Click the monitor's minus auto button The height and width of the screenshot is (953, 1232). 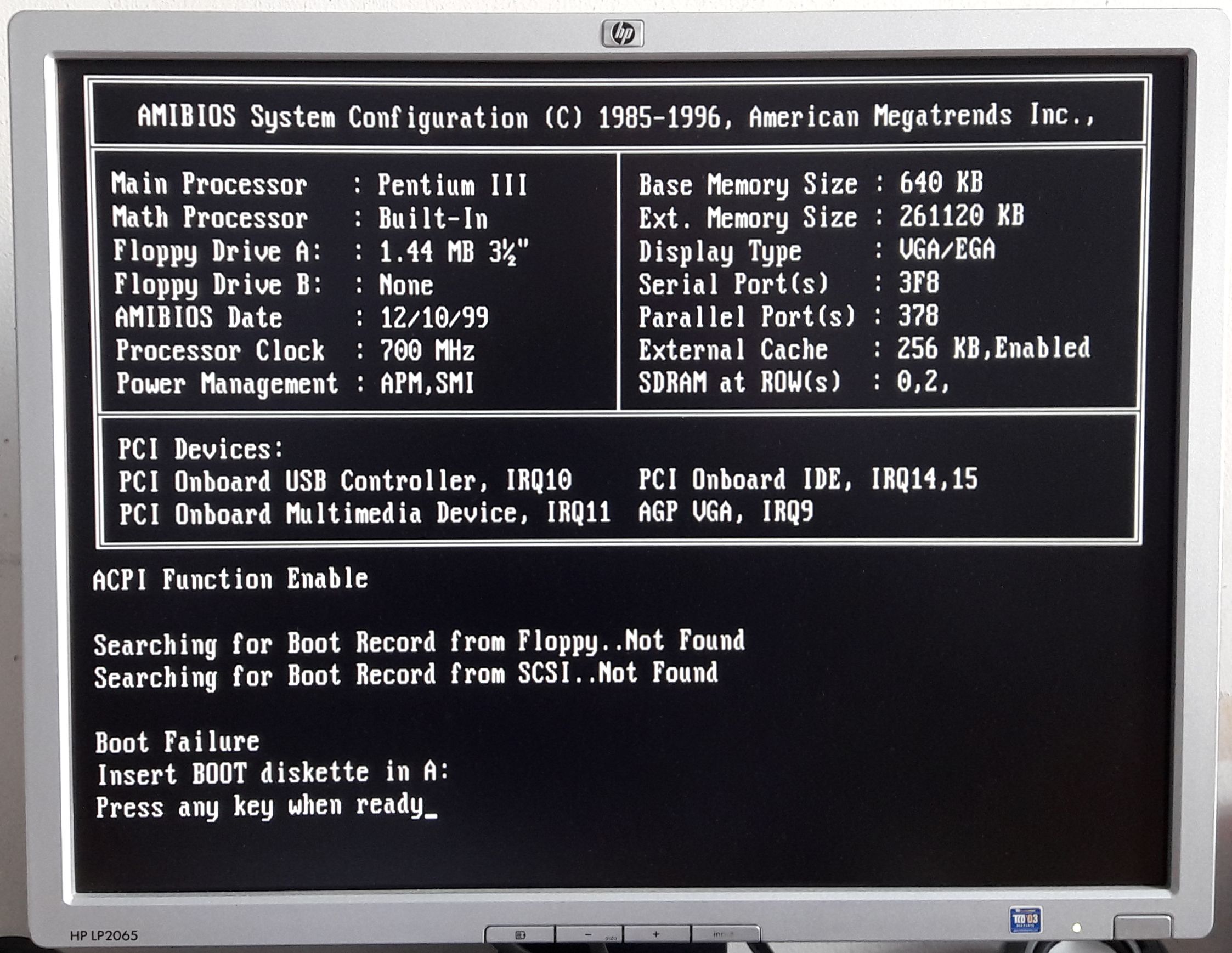[590, 934]
